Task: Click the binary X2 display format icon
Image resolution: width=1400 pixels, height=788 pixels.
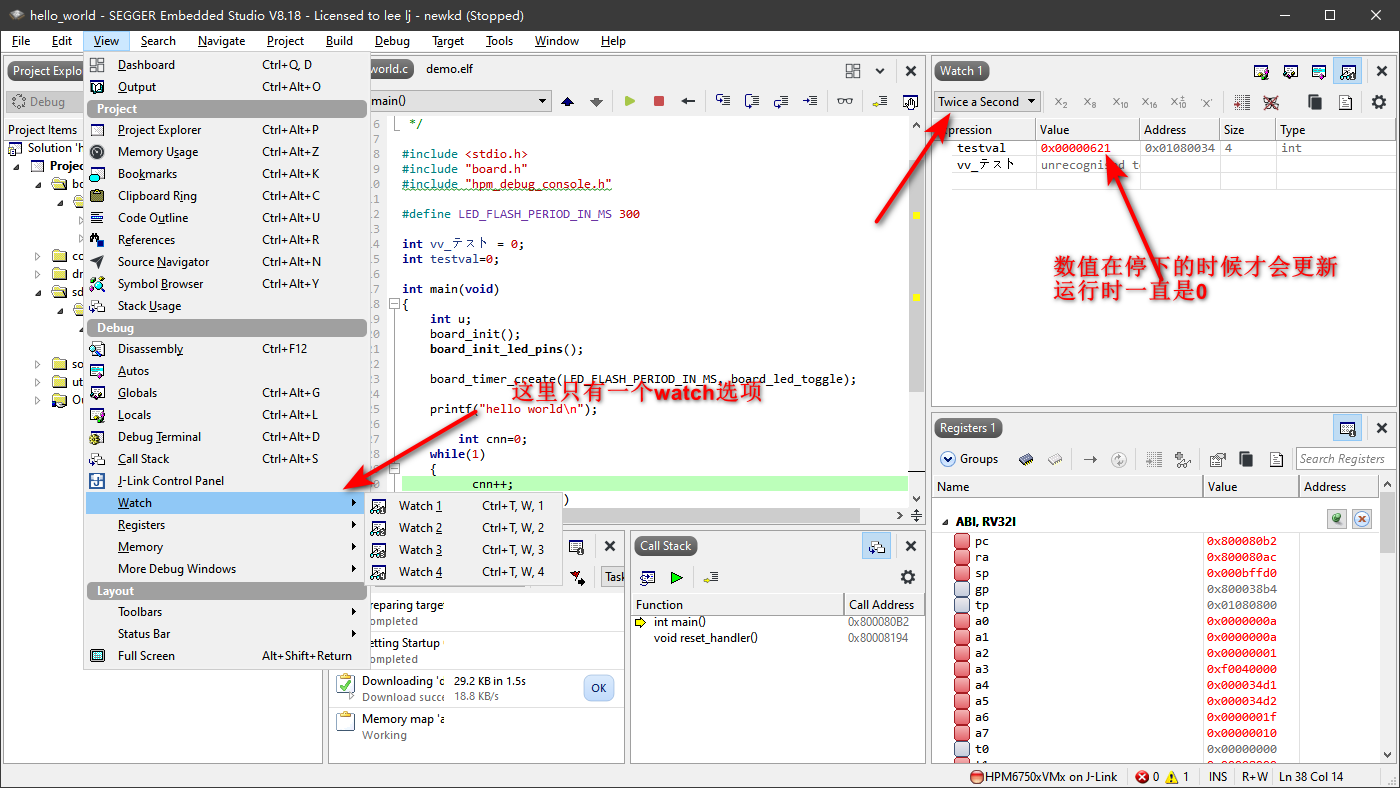Action: [1061, 102]
